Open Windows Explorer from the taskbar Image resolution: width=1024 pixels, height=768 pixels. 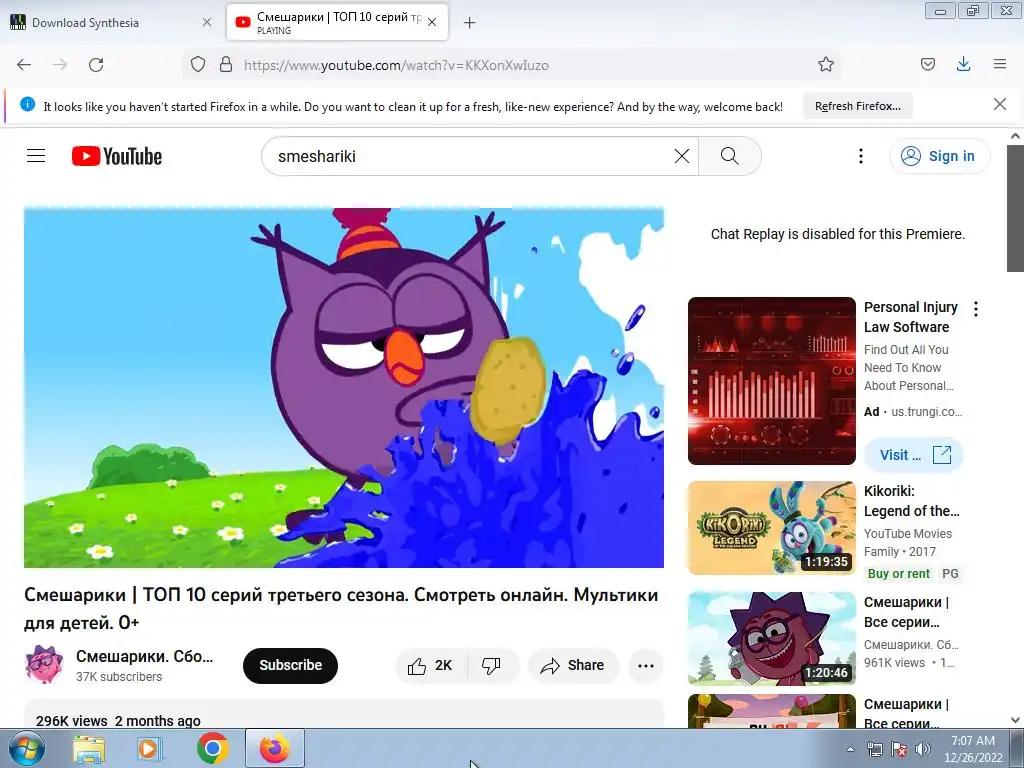(89, 748)
